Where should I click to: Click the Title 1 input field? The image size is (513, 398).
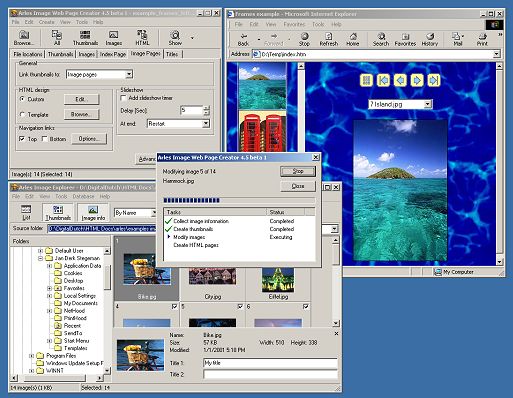click(270, 363)
